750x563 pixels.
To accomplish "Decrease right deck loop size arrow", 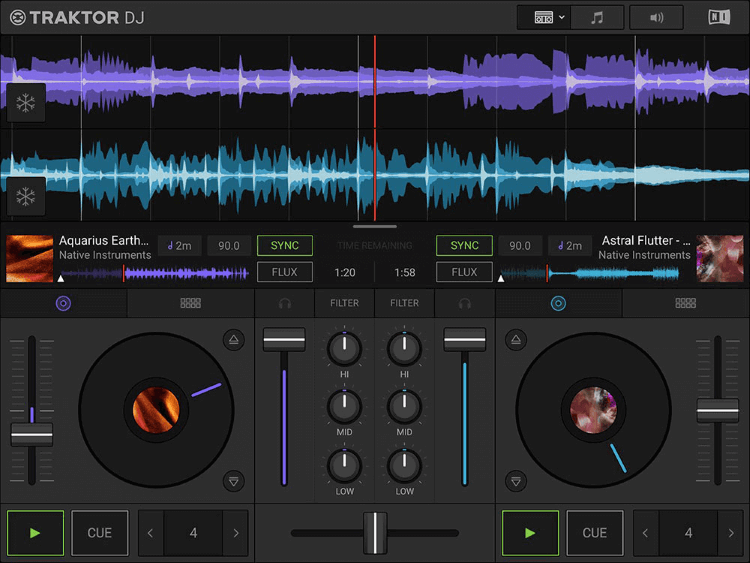I will [x=646, y=533].
